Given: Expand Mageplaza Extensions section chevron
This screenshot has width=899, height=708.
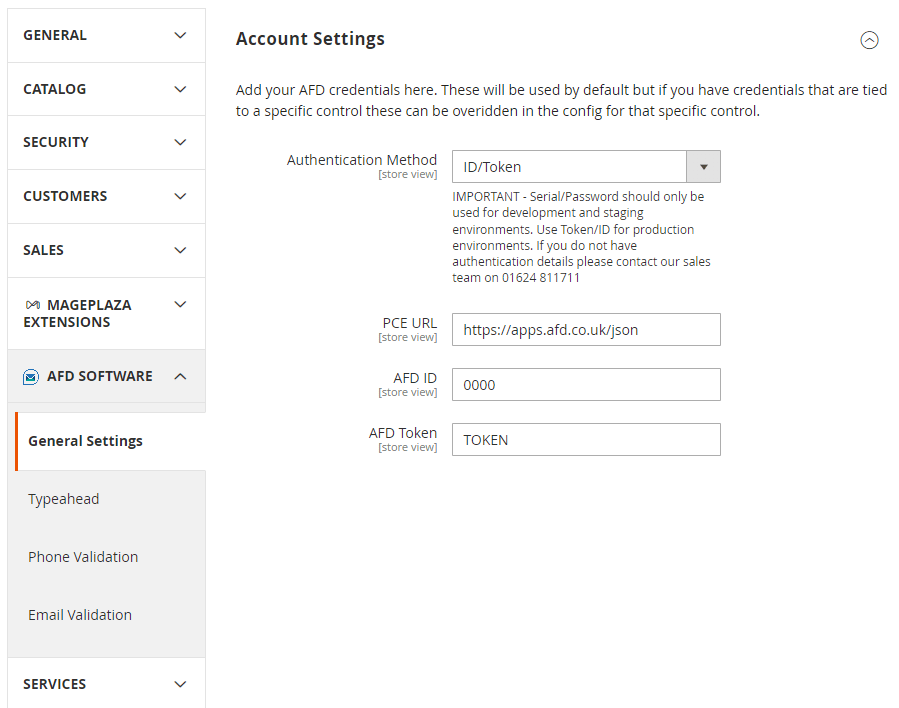Looking at the screenshot, I should [180, 304].
